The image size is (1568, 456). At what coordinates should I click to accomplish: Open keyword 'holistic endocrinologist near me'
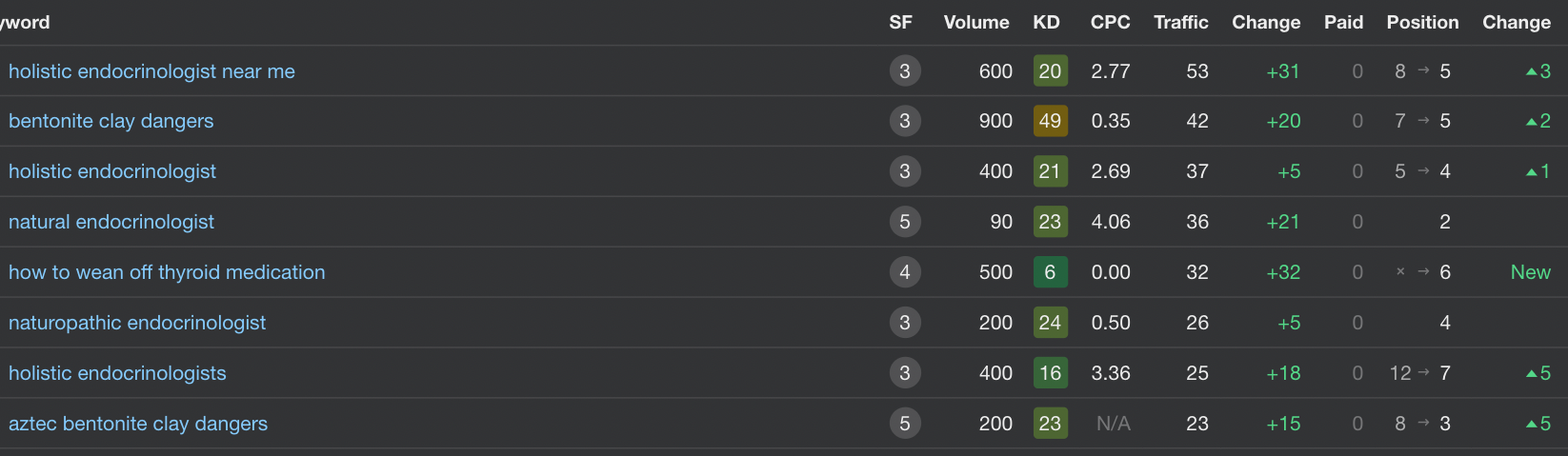tap(151, 71)
